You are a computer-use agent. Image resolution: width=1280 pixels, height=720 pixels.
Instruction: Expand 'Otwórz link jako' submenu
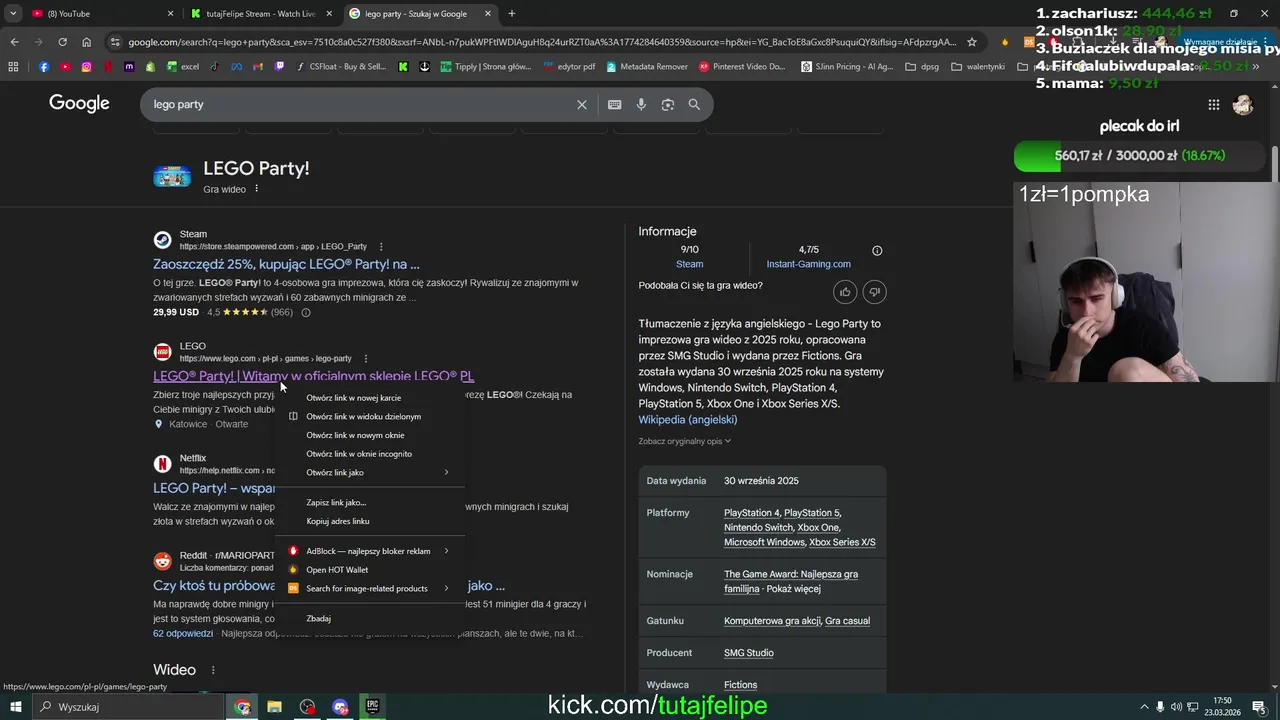[370, 472]
